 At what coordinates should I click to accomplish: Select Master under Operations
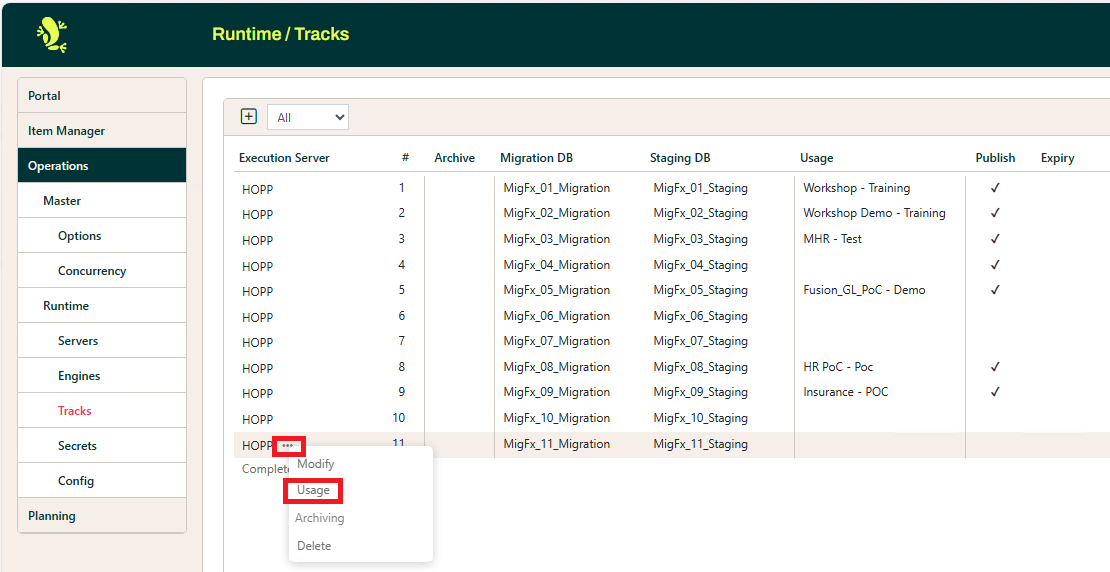102,201
